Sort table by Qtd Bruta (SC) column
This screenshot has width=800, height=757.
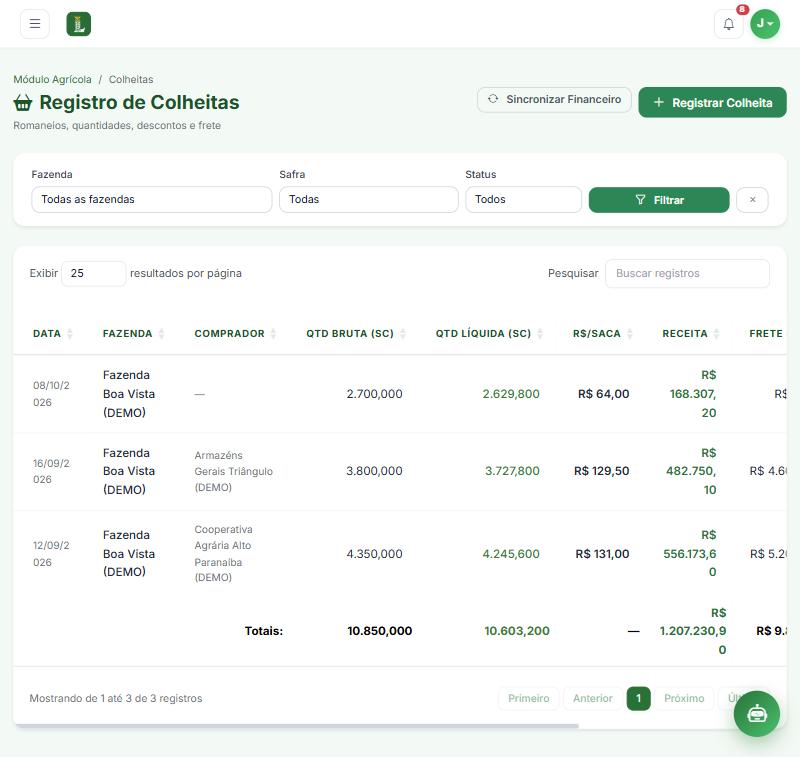356,334
